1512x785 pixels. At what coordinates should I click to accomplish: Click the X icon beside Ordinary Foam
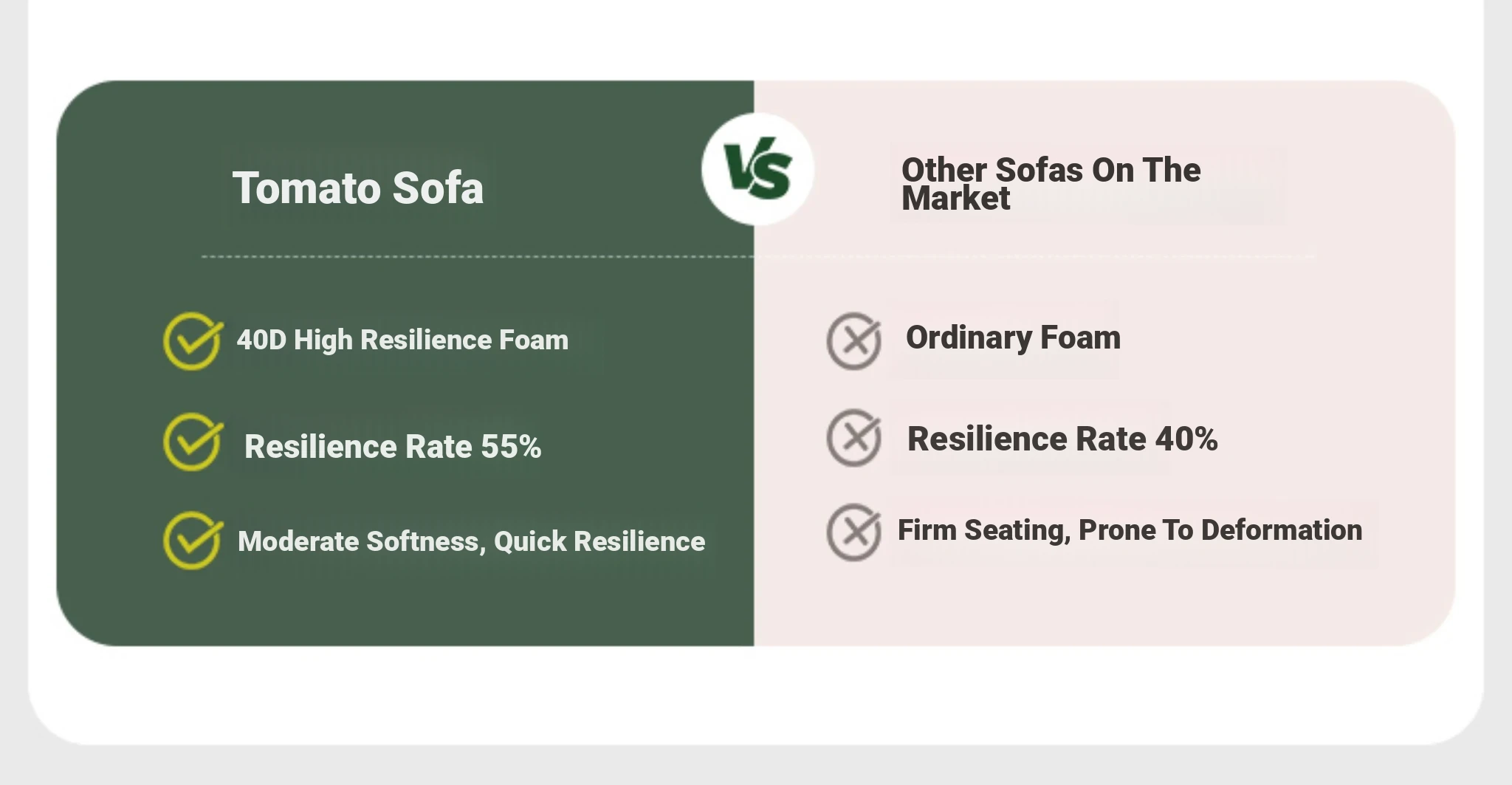[853, 341]
